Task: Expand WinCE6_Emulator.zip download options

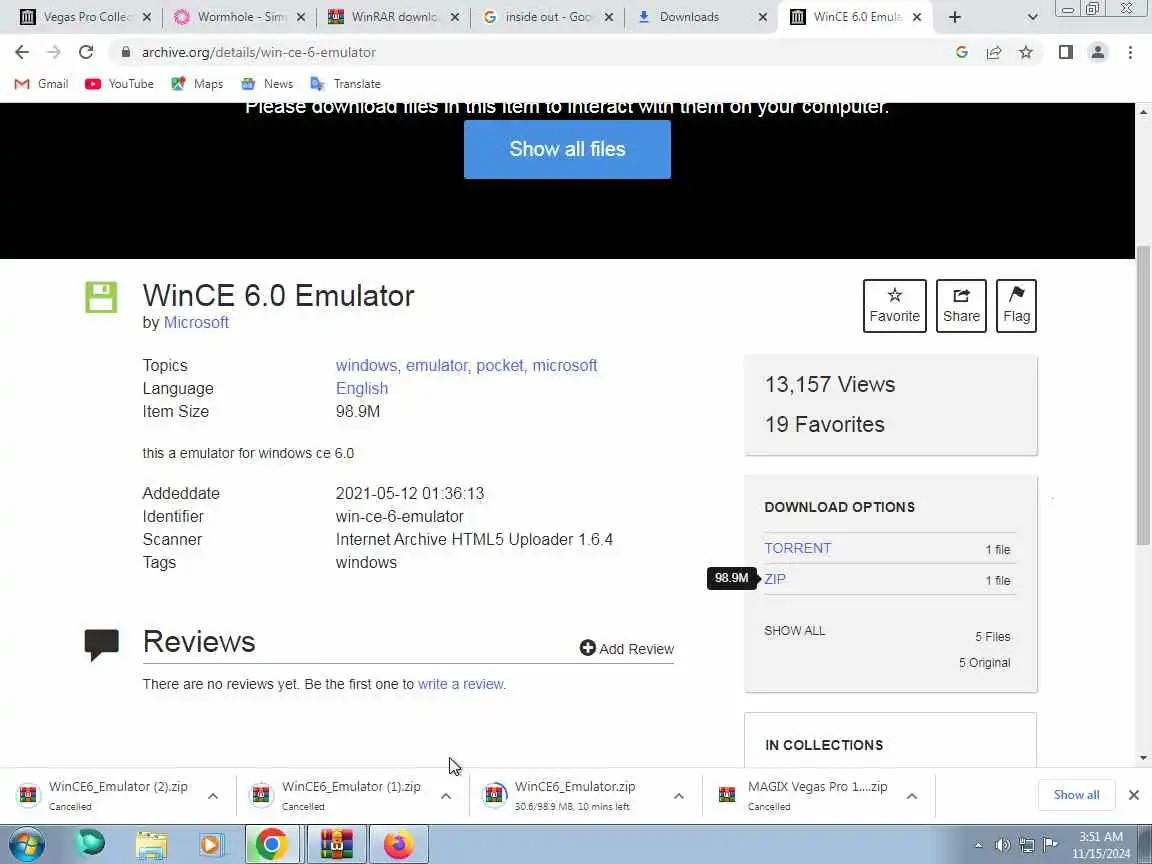Action: [x=679, y=796]
